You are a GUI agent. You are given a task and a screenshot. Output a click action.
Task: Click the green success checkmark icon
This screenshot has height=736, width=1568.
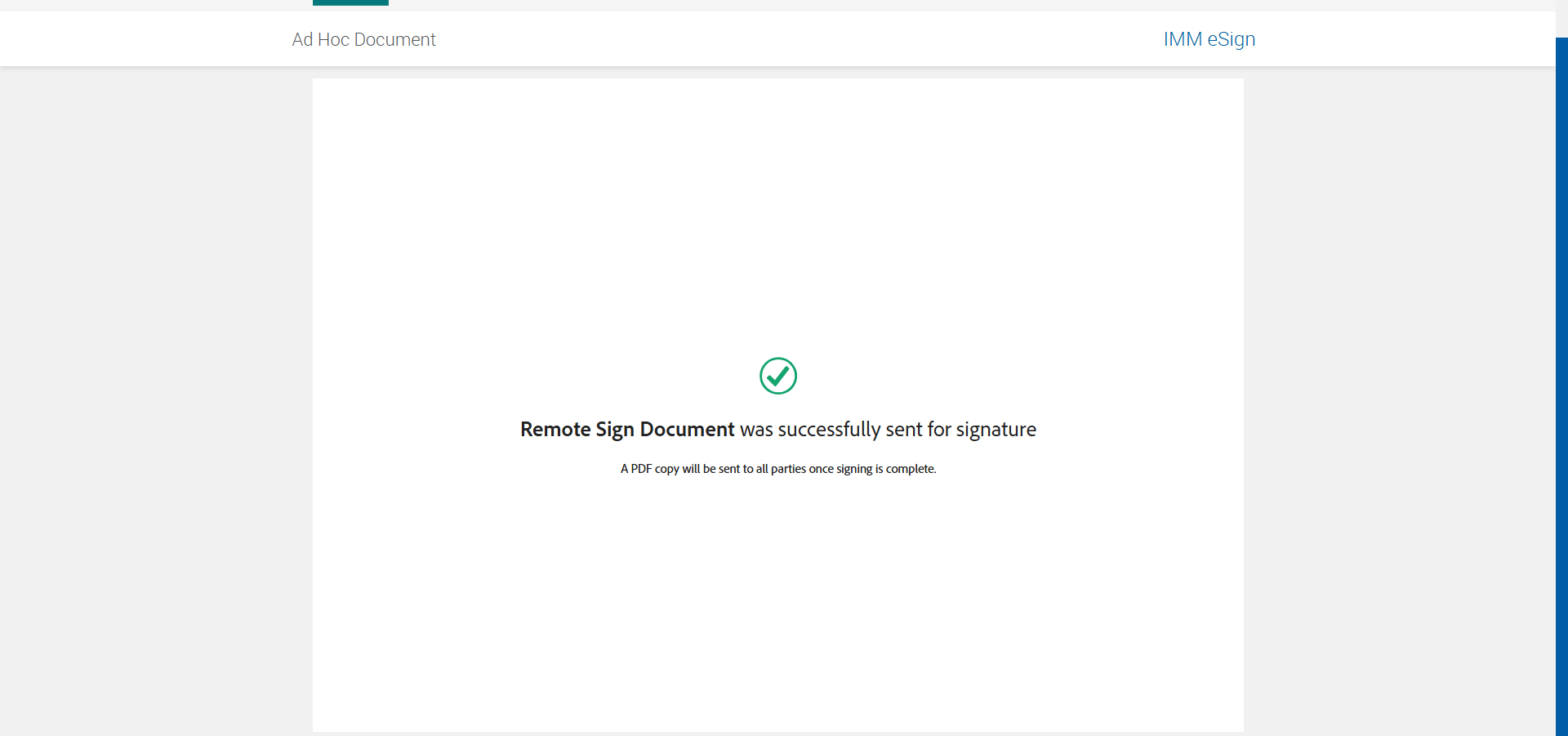point(777,376)
